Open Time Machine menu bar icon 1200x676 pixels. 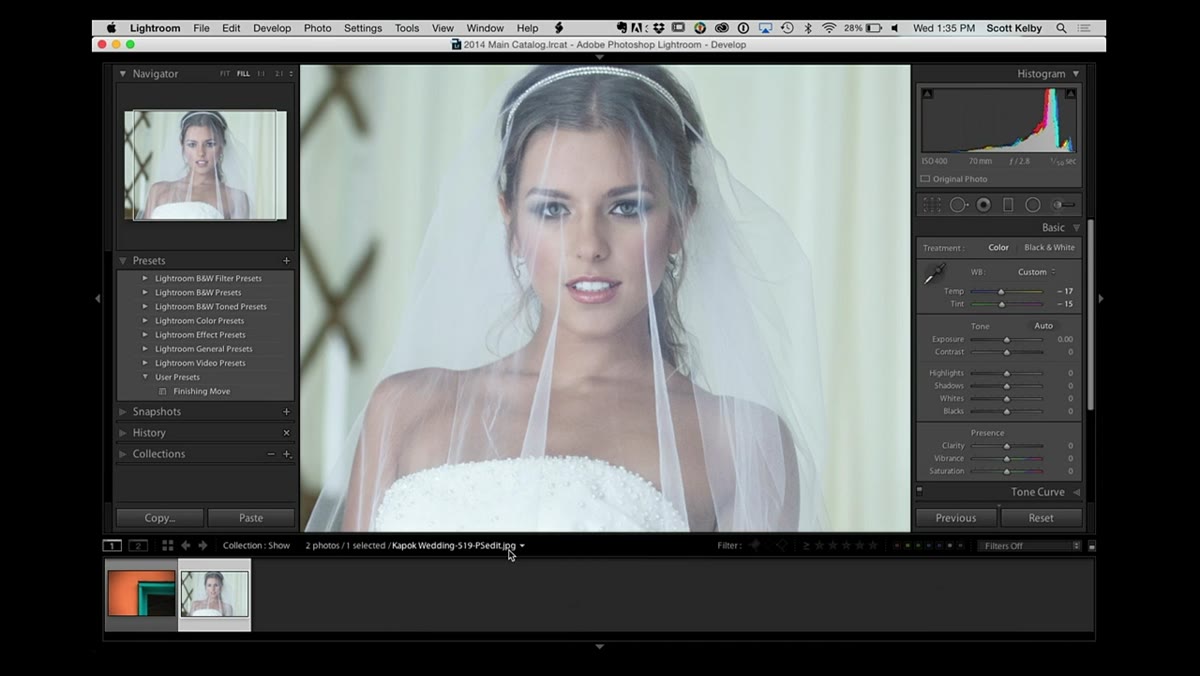click(x=787, y=28)
